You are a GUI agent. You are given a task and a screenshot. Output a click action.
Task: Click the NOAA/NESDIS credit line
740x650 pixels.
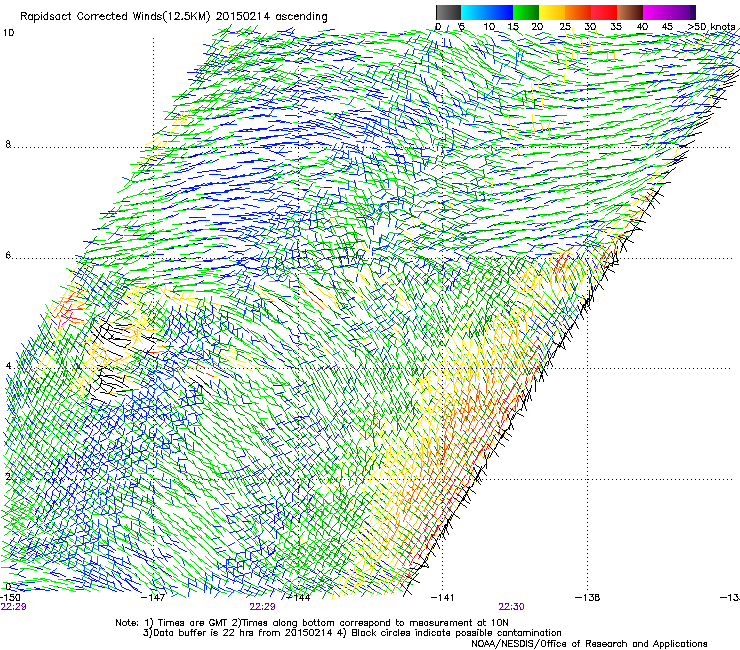[589, 644]
